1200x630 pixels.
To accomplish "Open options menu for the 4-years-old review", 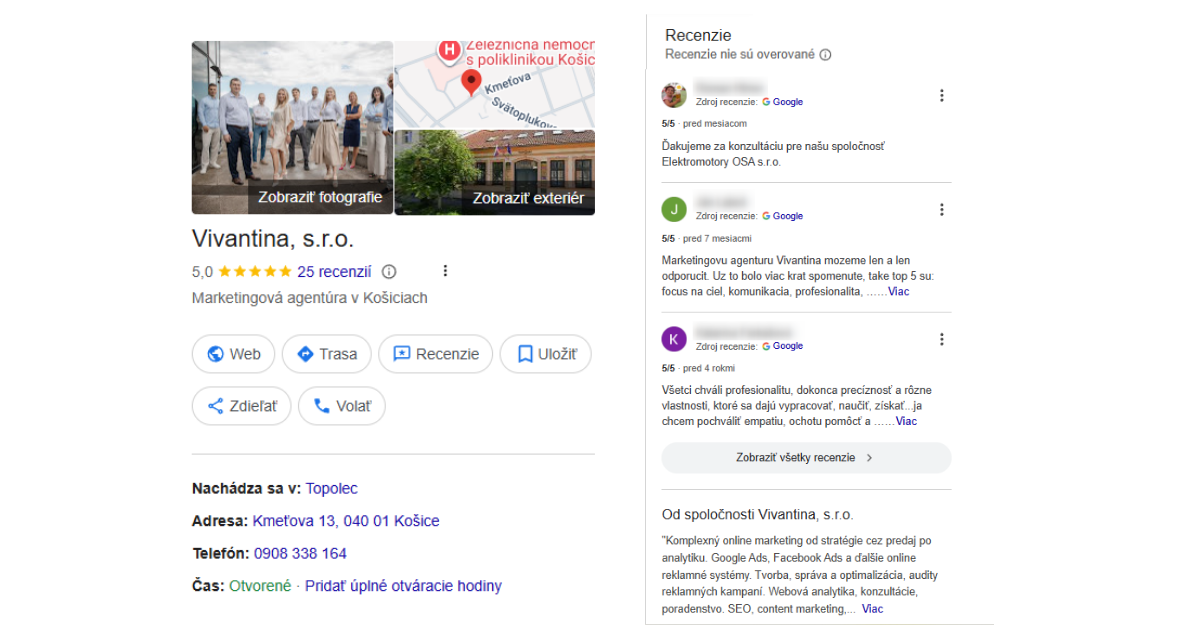I will 941,340.
